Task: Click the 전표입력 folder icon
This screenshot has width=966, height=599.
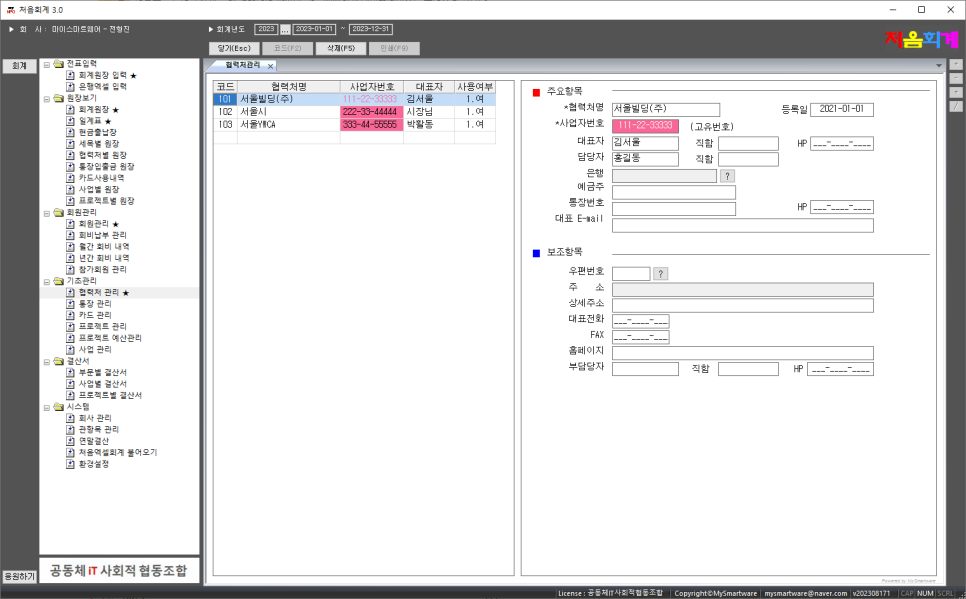Action: click(58, 64)
